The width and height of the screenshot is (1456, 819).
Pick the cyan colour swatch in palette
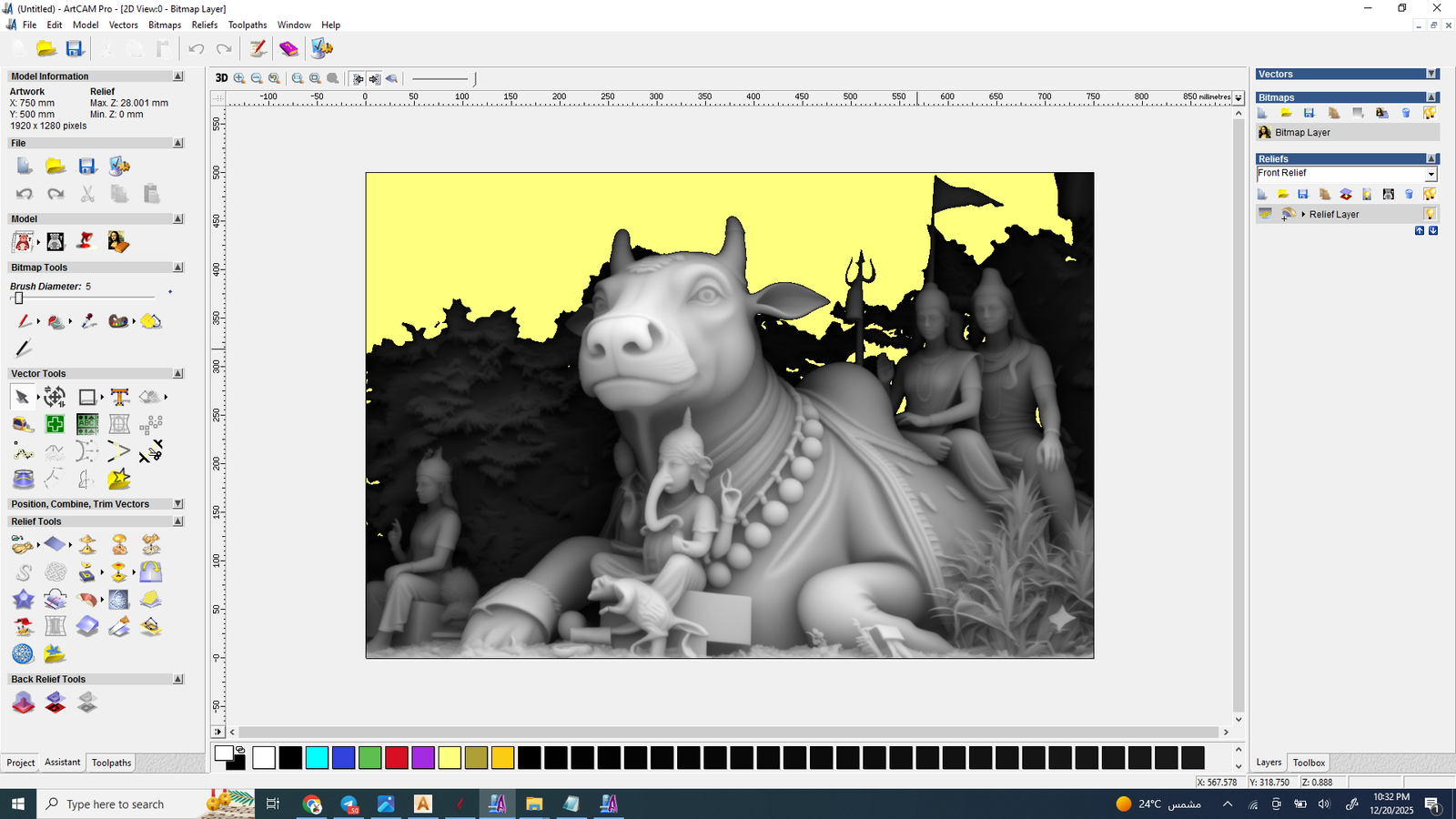pos(317,757)
